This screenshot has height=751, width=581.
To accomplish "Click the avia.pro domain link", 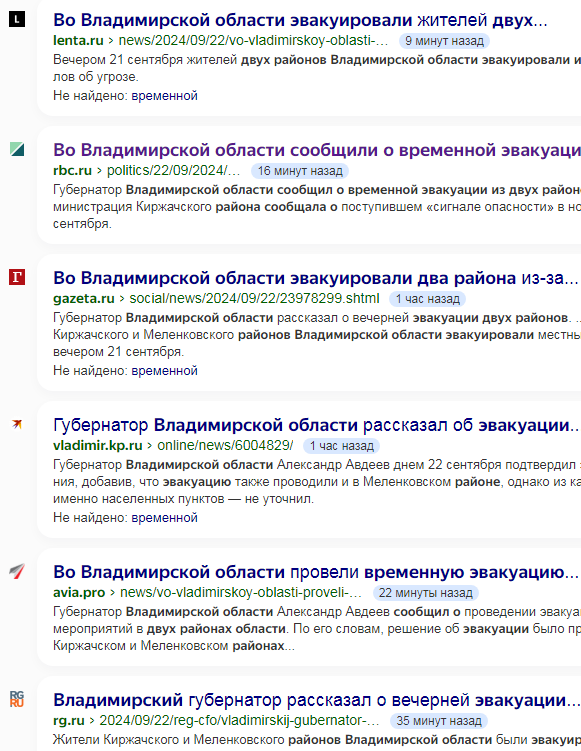I will (79, 592).
